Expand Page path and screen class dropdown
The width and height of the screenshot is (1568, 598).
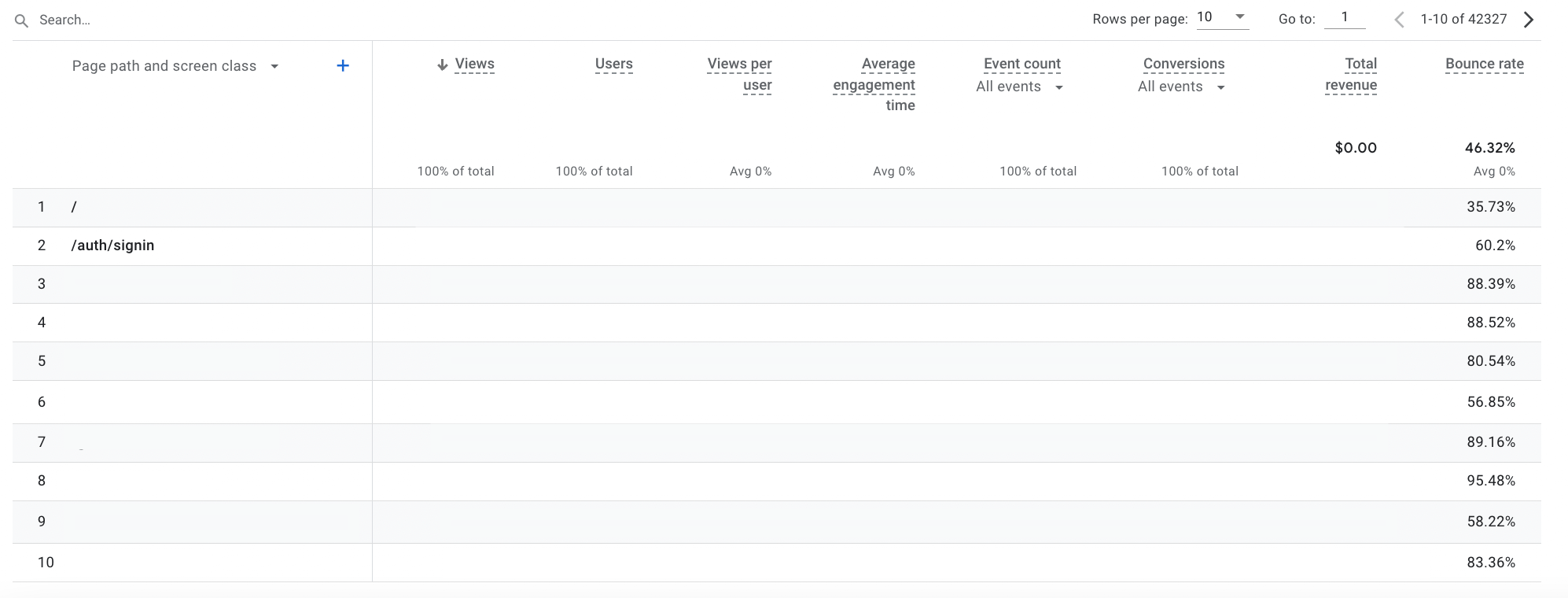(x=274, y=67)
